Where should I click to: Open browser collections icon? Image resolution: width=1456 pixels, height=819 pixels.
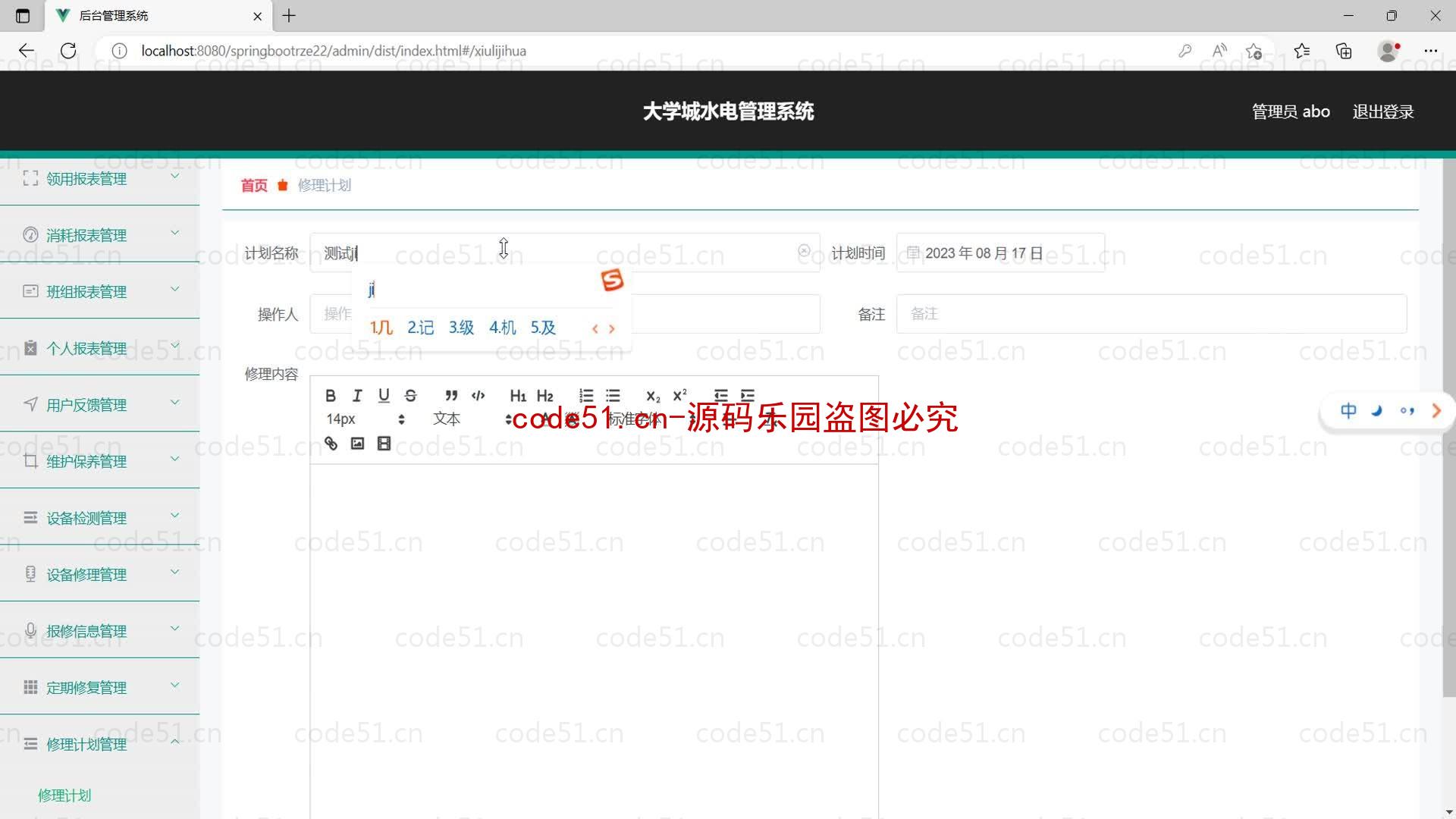(1344, 51)
